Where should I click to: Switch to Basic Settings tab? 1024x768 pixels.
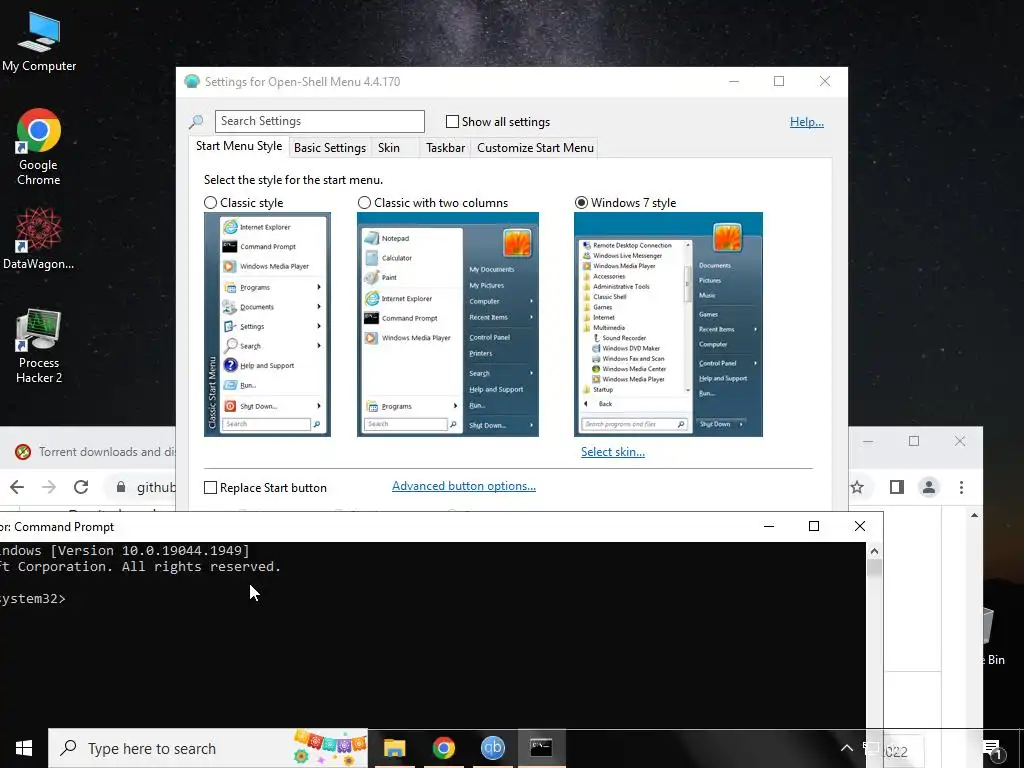coord(330,148)
